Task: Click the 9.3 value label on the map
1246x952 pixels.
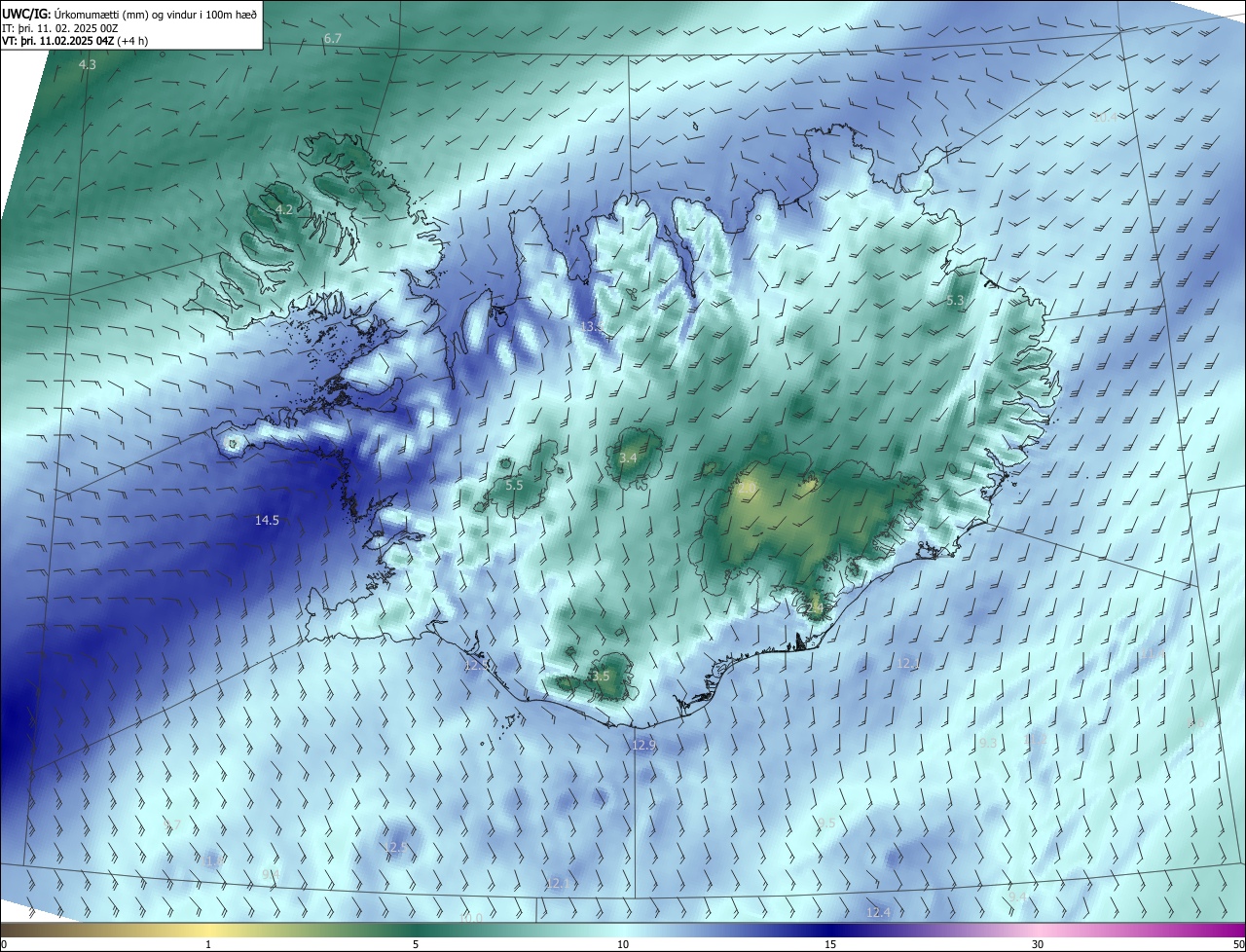Action: click(988, 743)
